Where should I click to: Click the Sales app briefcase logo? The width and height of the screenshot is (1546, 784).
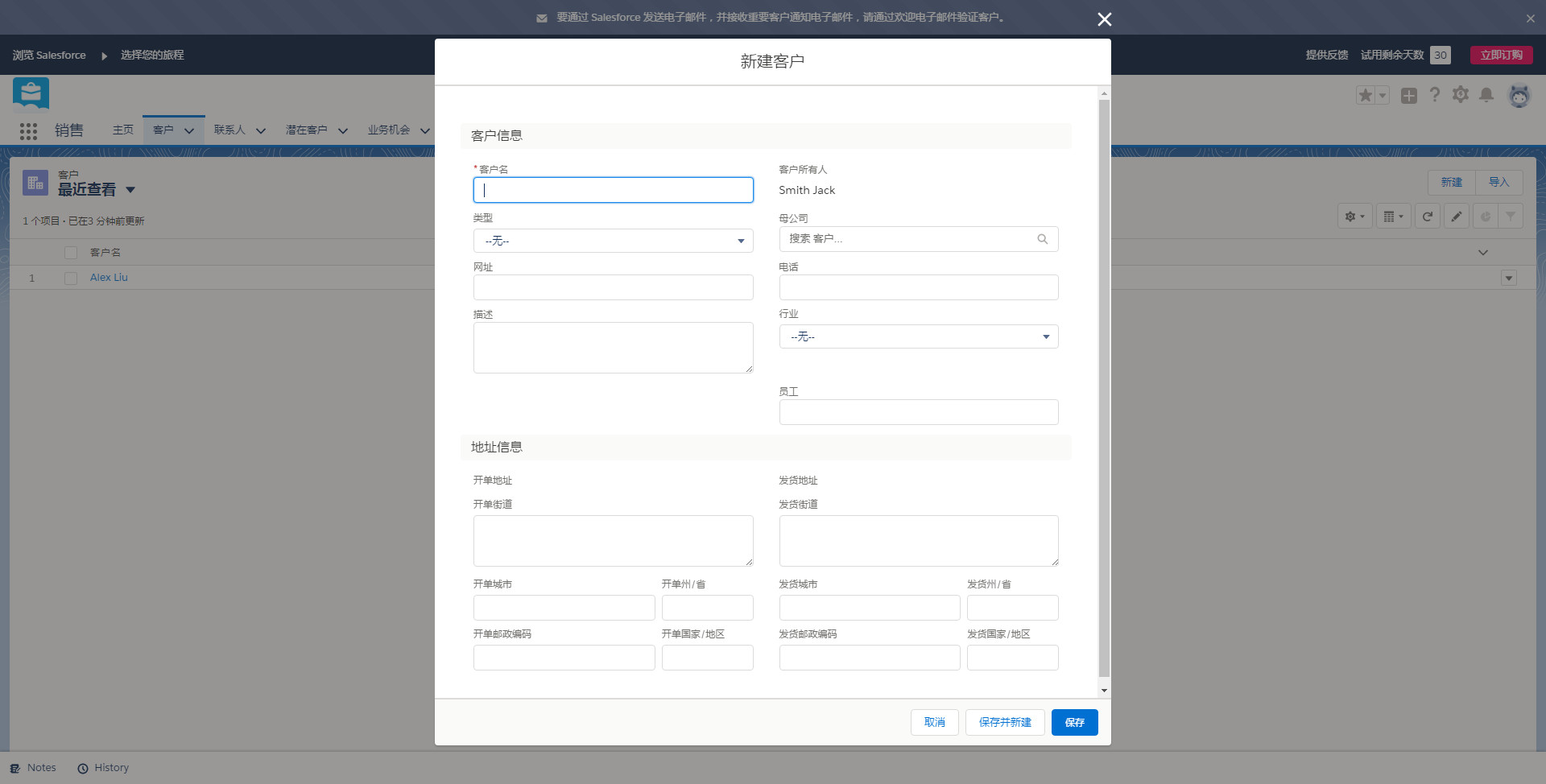click(x=31, y=93)
